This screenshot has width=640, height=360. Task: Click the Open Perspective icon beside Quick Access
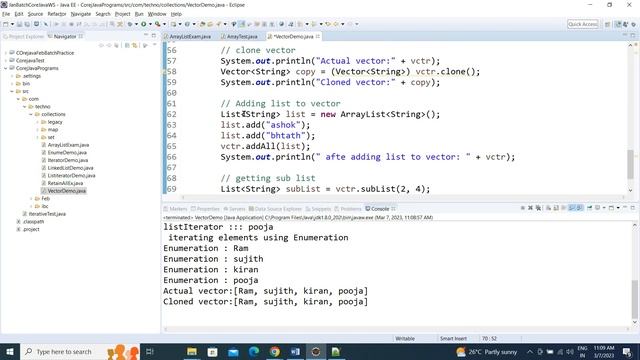pyautogui.click(x=608, y=24)
